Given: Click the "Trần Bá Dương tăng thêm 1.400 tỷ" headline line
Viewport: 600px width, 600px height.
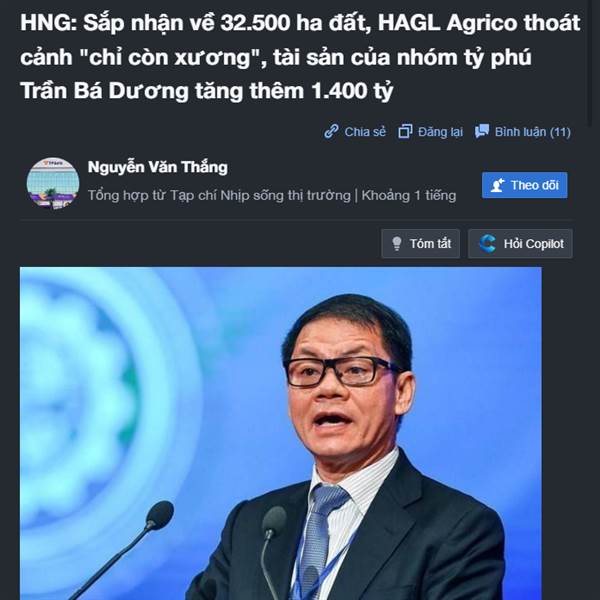Looking at the screenshot, I should coord(207,91).
